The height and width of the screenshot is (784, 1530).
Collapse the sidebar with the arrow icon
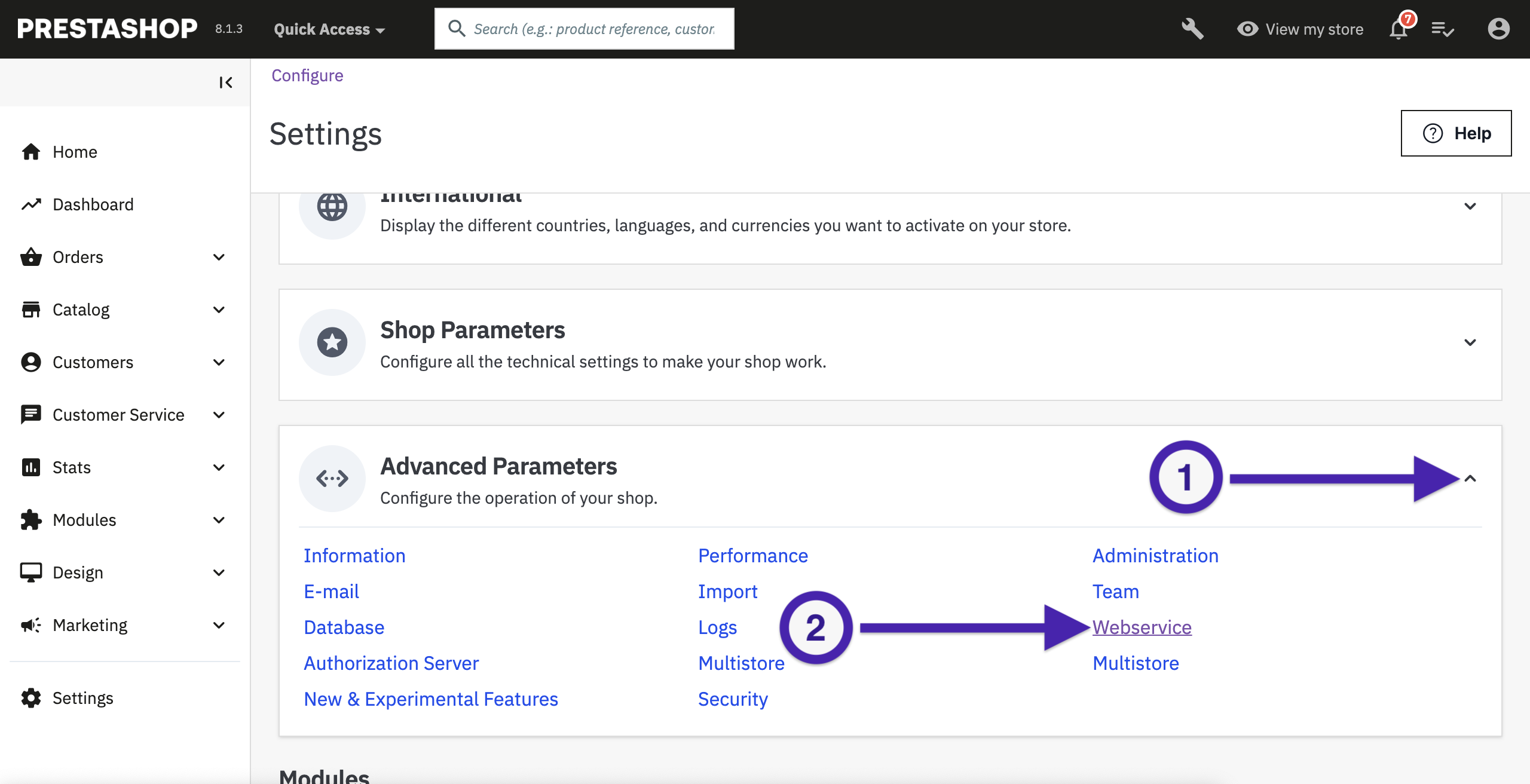tap(225, 82)
